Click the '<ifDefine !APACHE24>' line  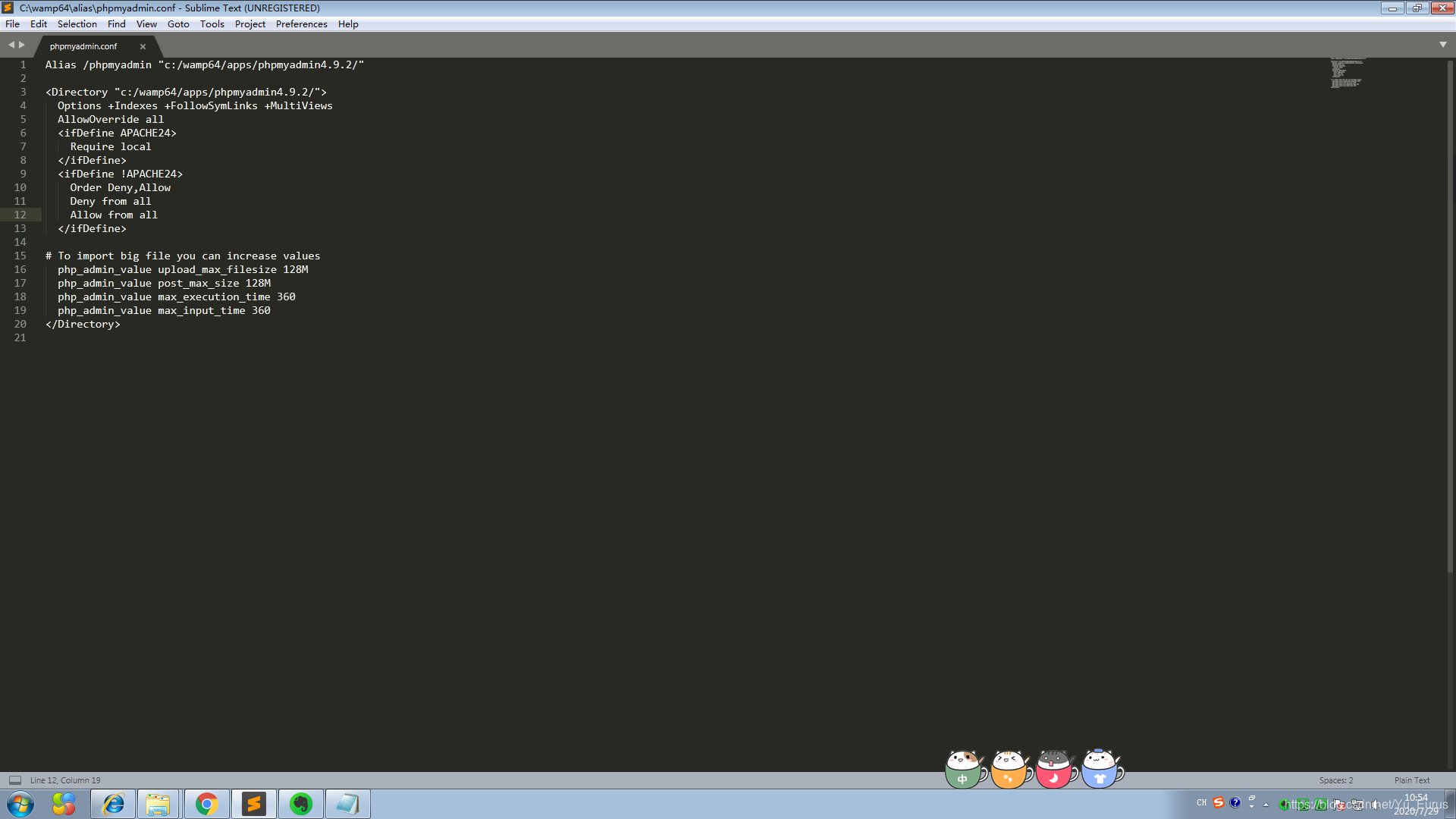tap(120, 174)
